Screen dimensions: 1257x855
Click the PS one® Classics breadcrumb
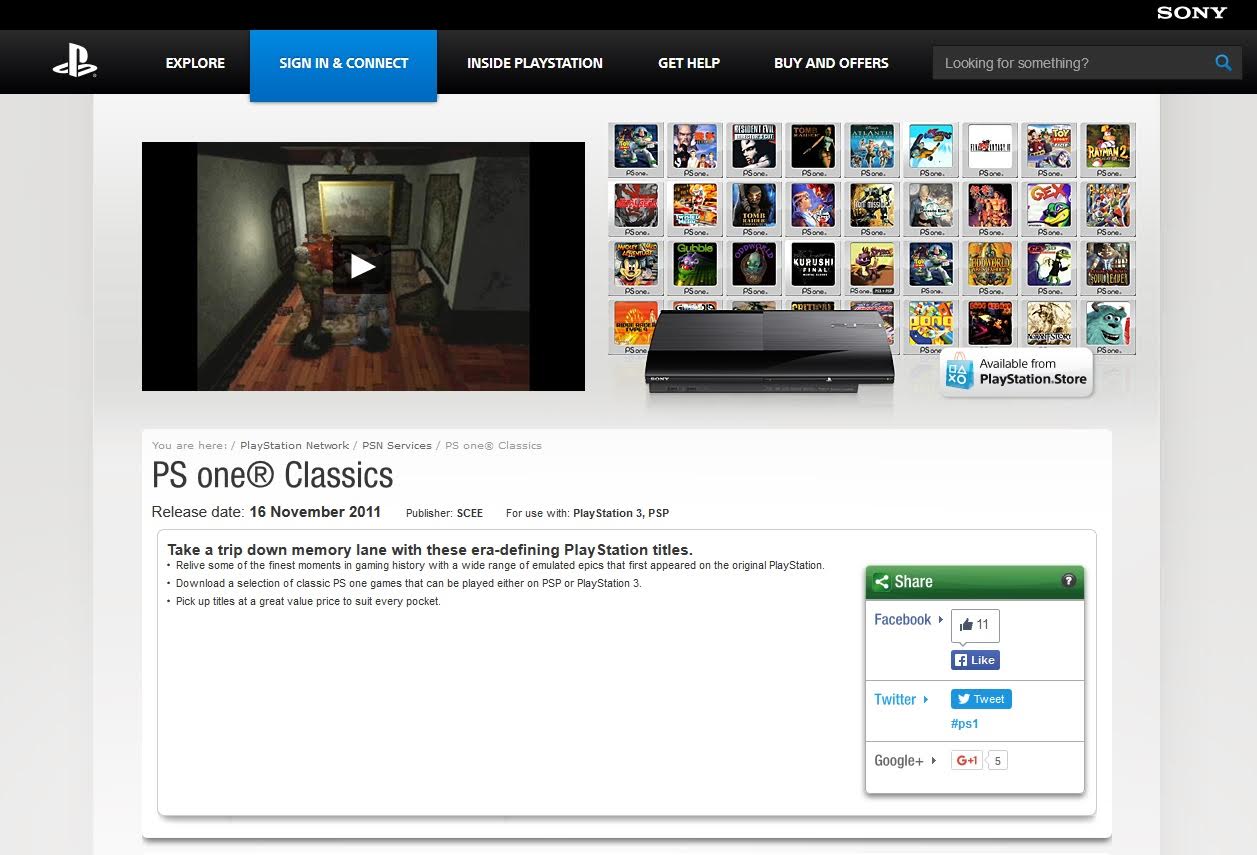pyautogui.click(x=493, y=445)
